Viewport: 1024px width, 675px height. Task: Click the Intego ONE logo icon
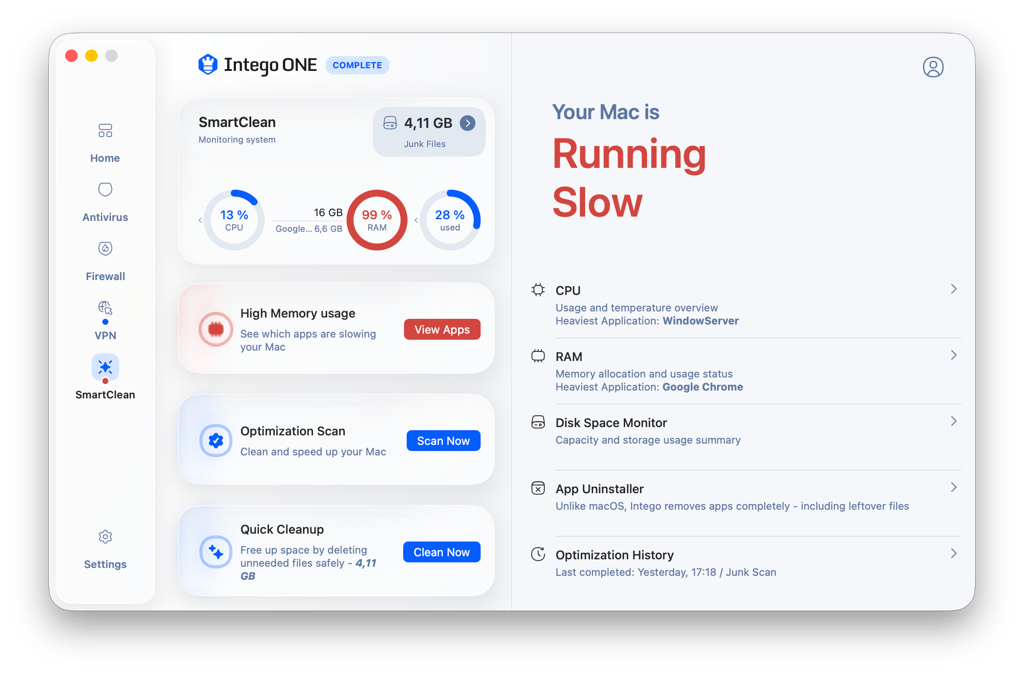tap(208, 65)
